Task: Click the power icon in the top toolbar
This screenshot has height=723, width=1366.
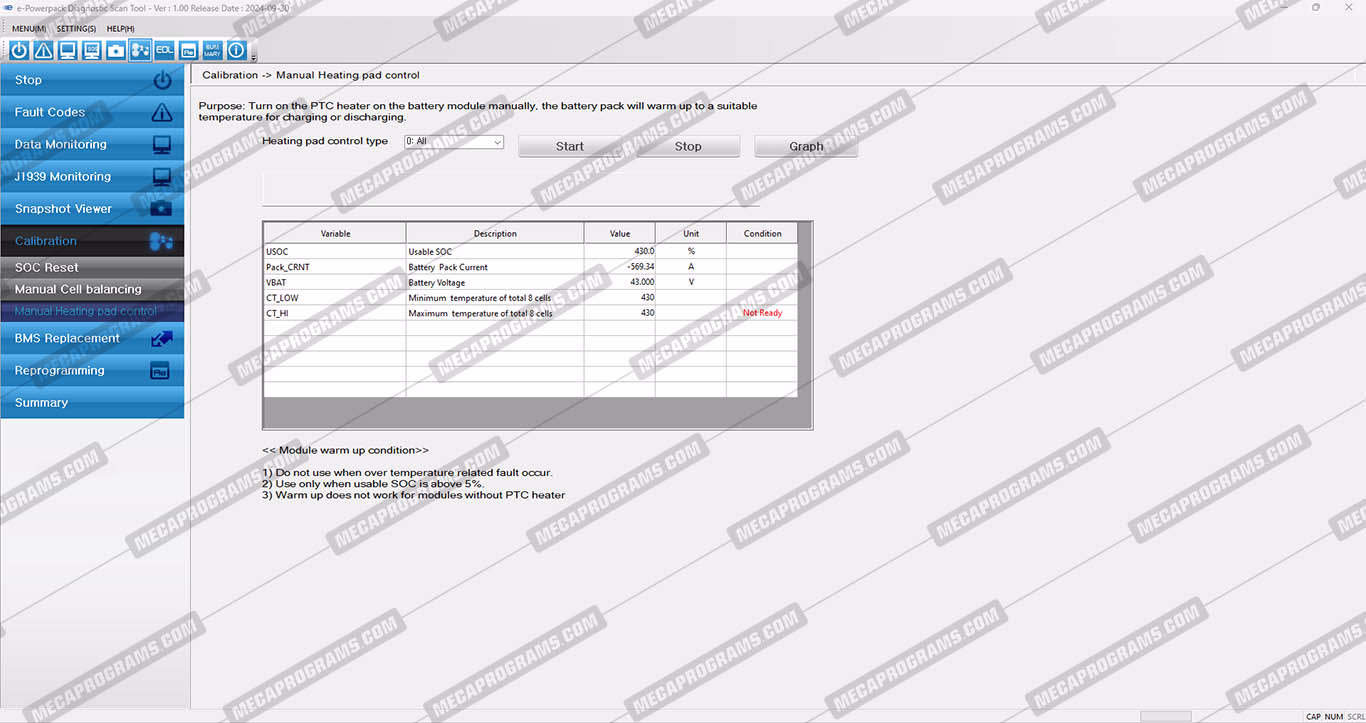Action: click(x=19, y=50)
